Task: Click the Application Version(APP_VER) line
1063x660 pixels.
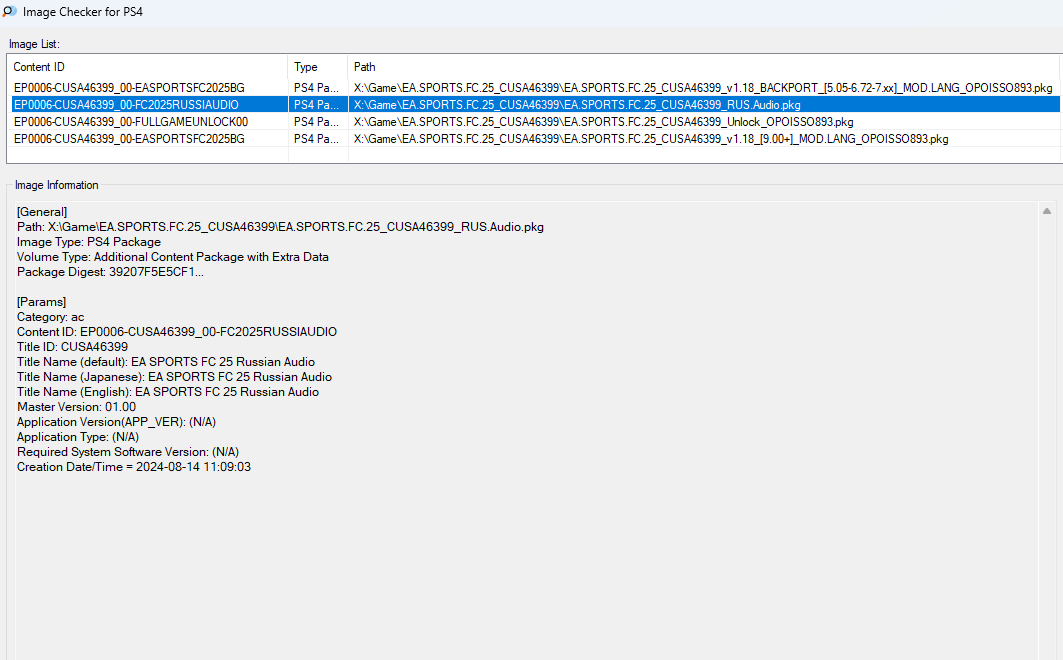Action: (x=117, y=421)
